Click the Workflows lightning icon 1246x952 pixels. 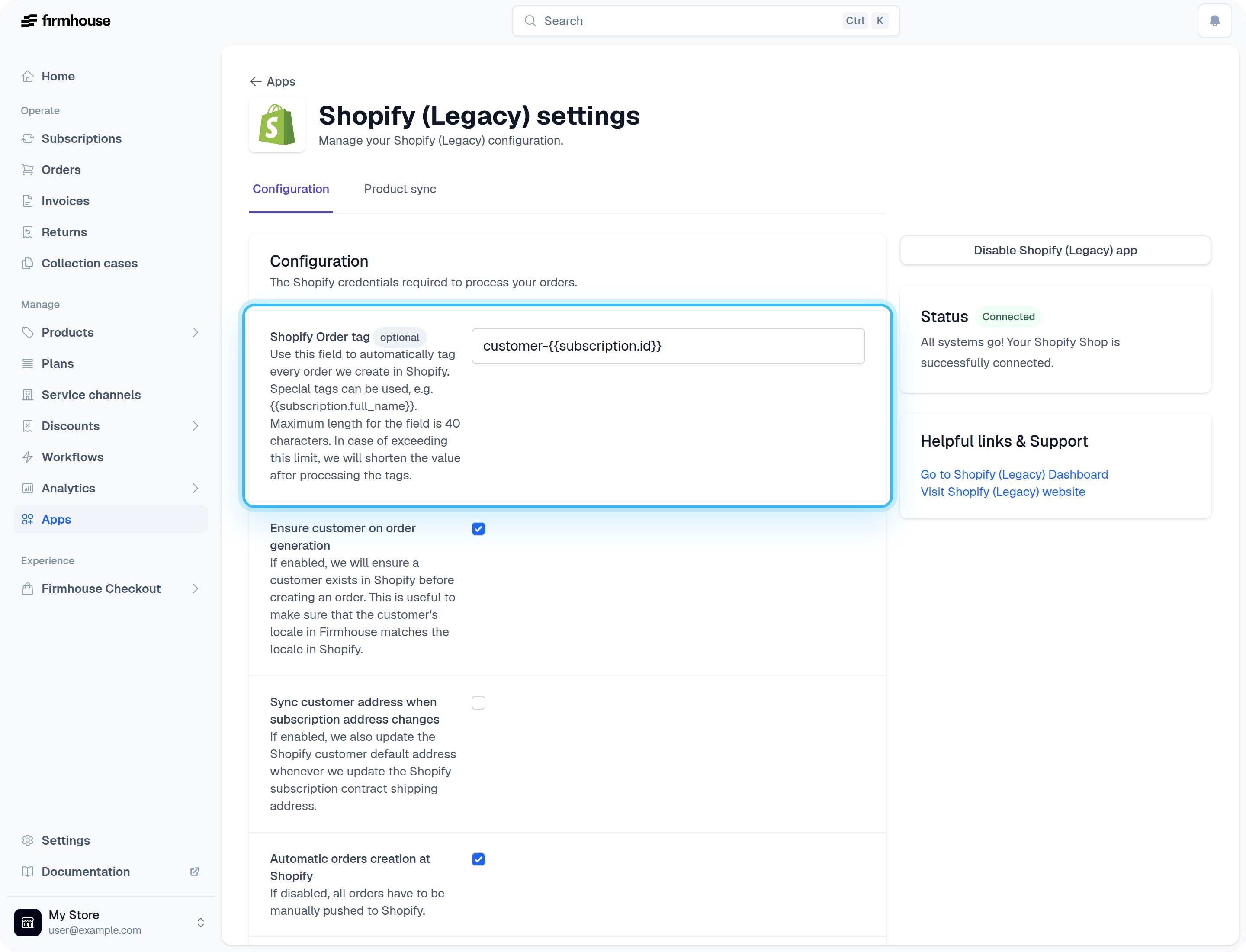click(28, 457)
